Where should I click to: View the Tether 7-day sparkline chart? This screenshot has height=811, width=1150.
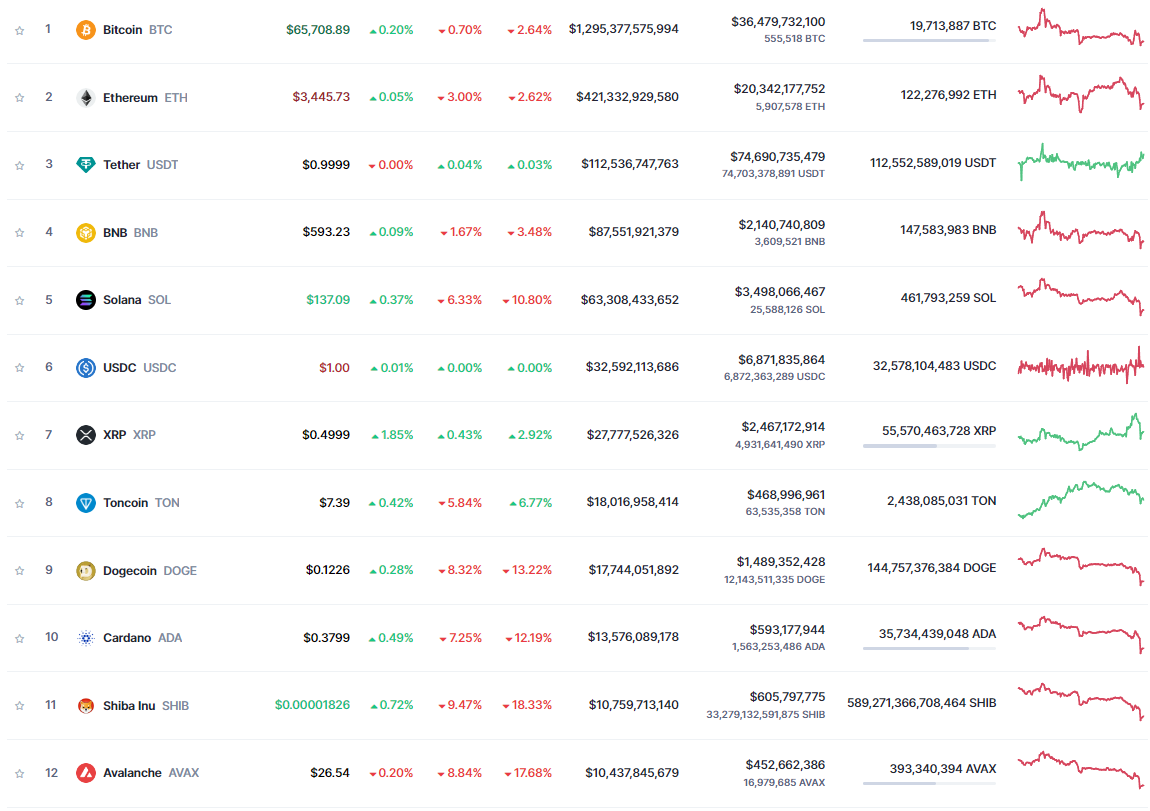coord(1080,162)
